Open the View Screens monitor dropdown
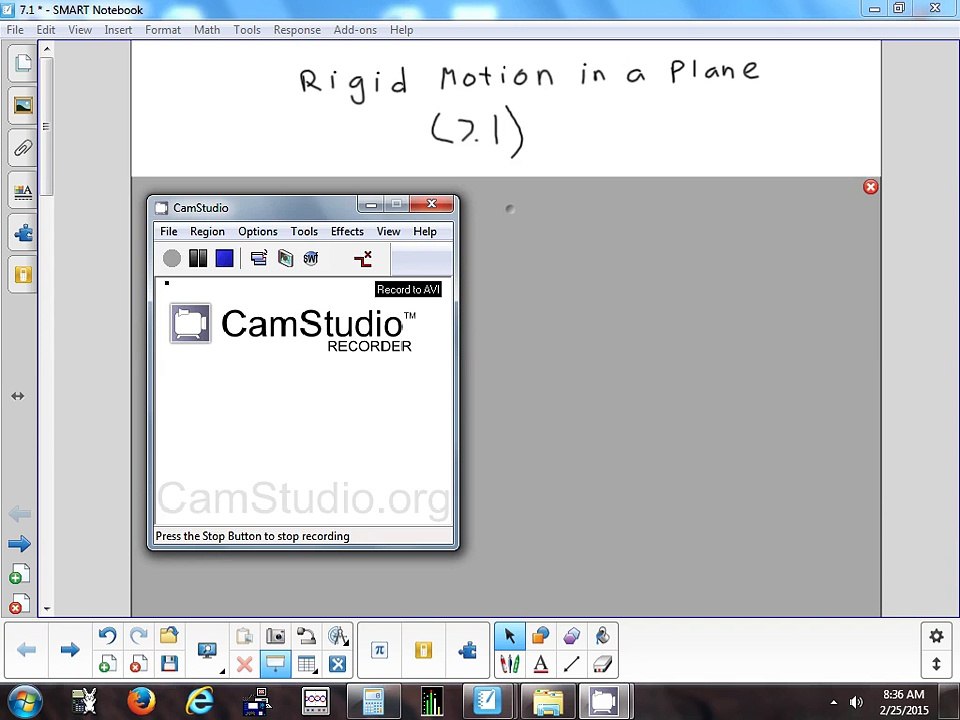Viewport: 960px width, 720px height. [208, 650]
